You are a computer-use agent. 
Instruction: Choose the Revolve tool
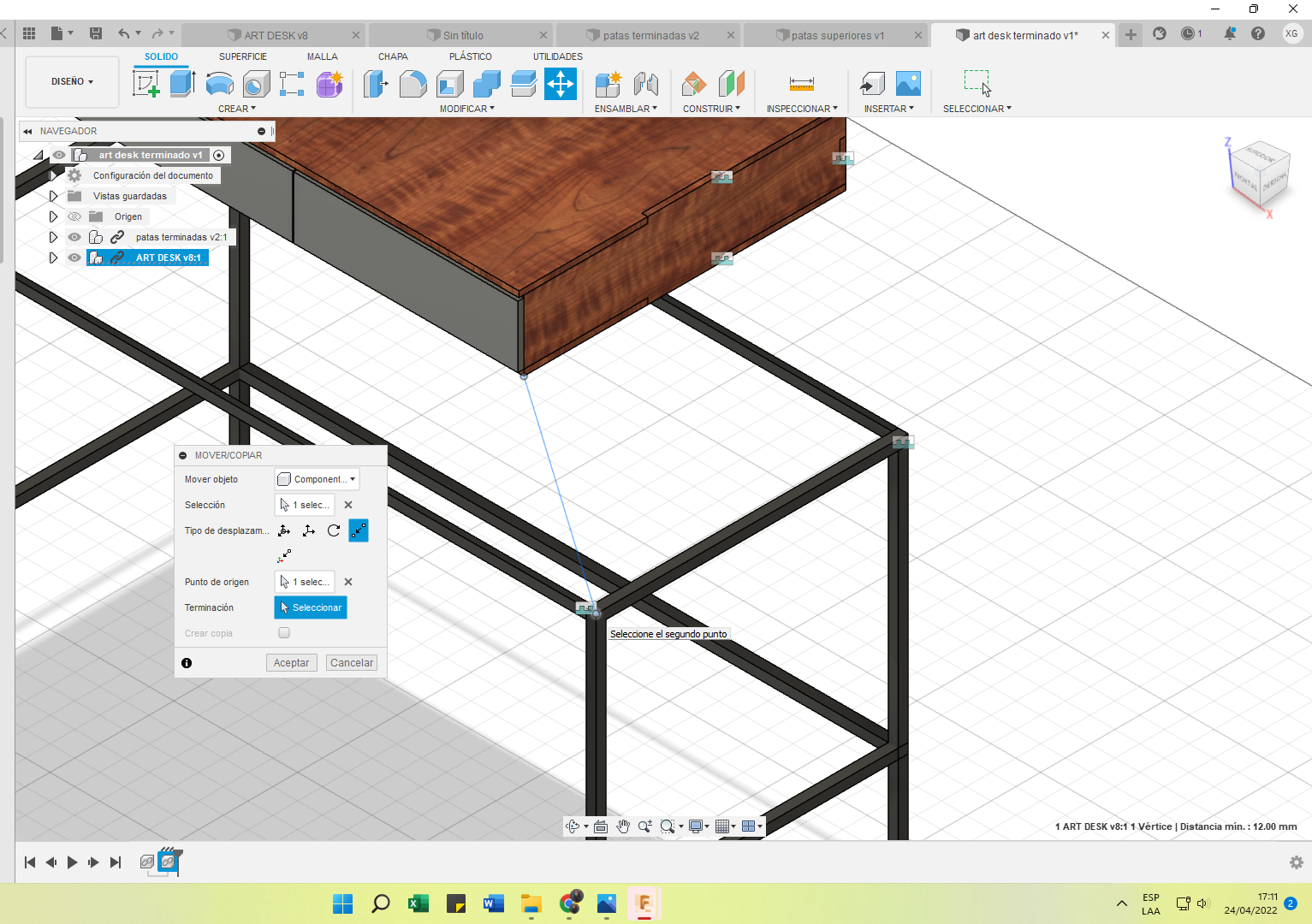pyautogui.click(x=219, y=84)
